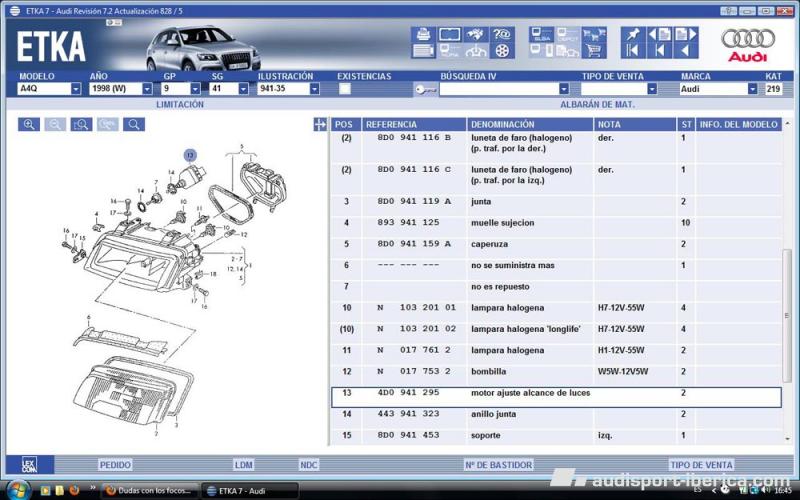This screenshot has height=500, width=800.
Task: Zoom in on the illustration
Action: pos(29,124)
